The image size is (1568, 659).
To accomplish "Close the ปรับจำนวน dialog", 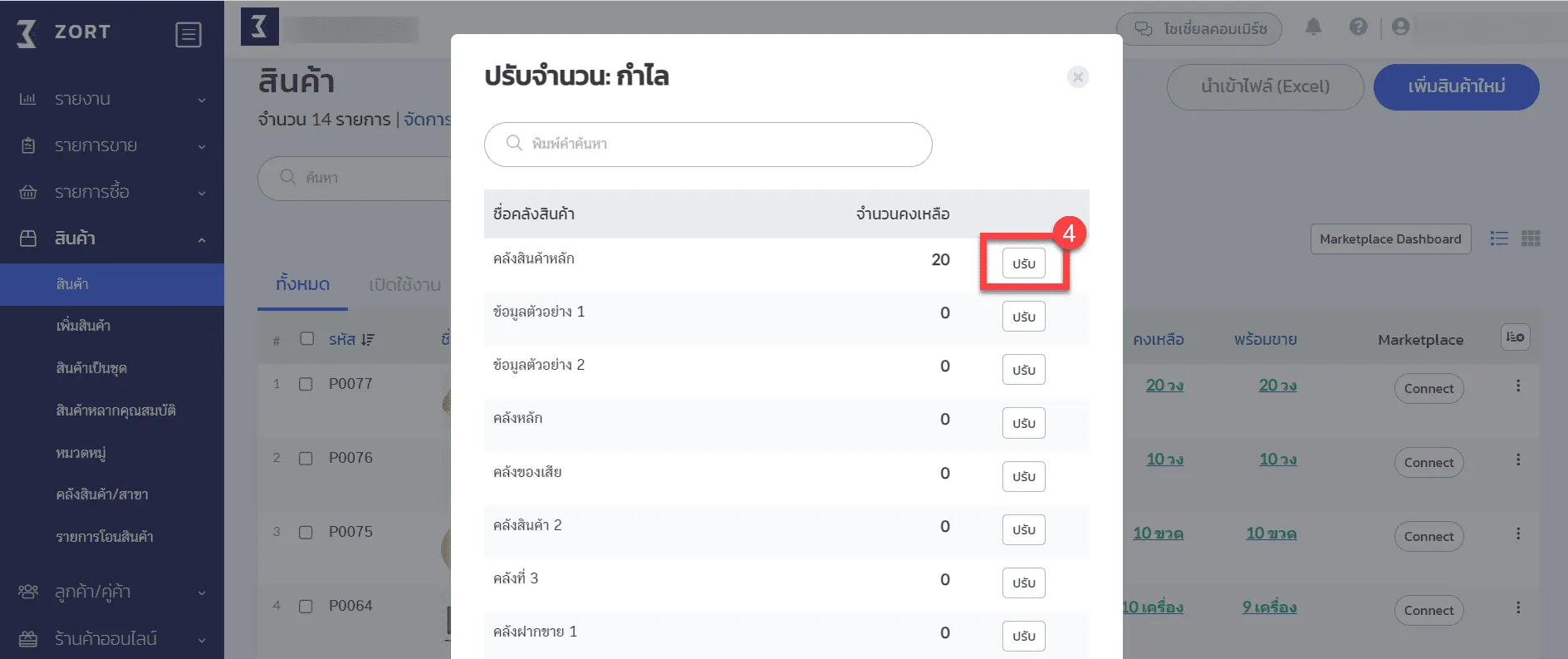I will (1078, 77).
